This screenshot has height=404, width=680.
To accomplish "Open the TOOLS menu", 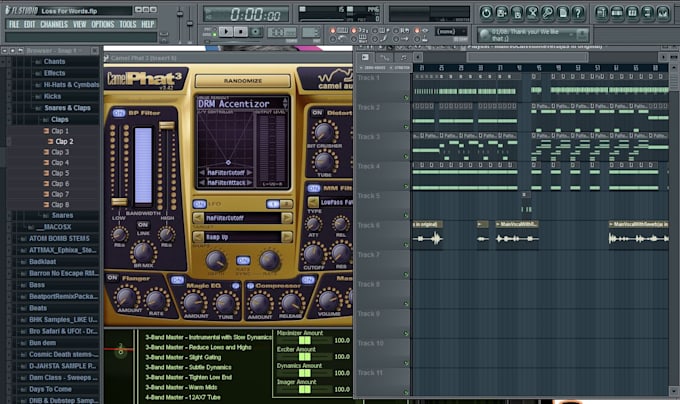I will pos(128,24).
